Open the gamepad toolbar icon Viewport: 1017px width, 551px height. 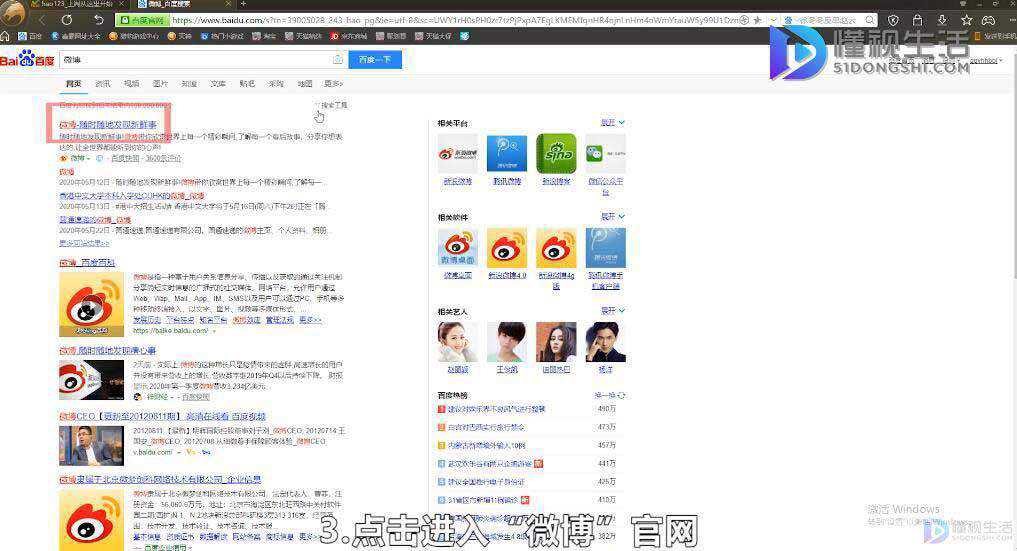[x=988, y=20]
